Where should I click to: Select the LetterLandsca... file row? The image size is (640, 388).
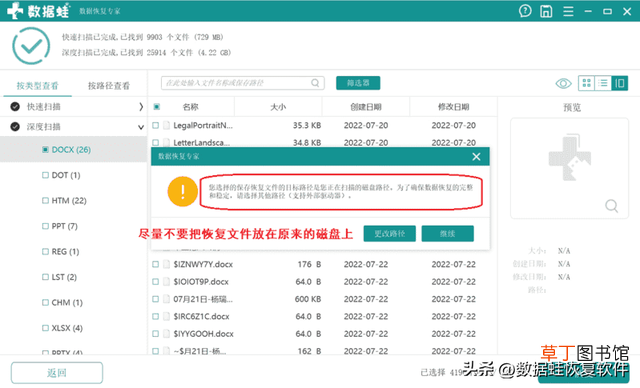322,142
